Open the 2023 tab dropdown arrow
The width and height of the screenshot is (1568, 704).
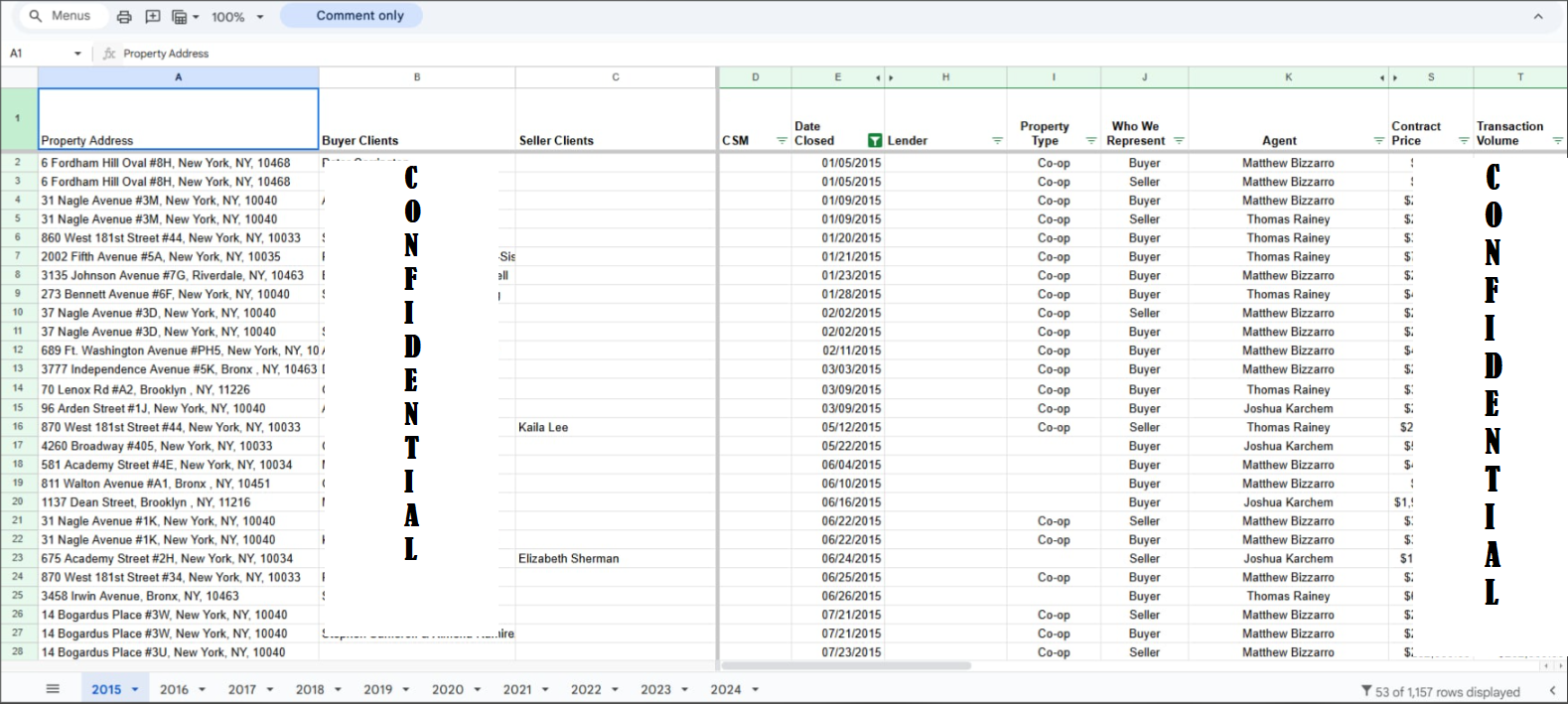(684, 690)
